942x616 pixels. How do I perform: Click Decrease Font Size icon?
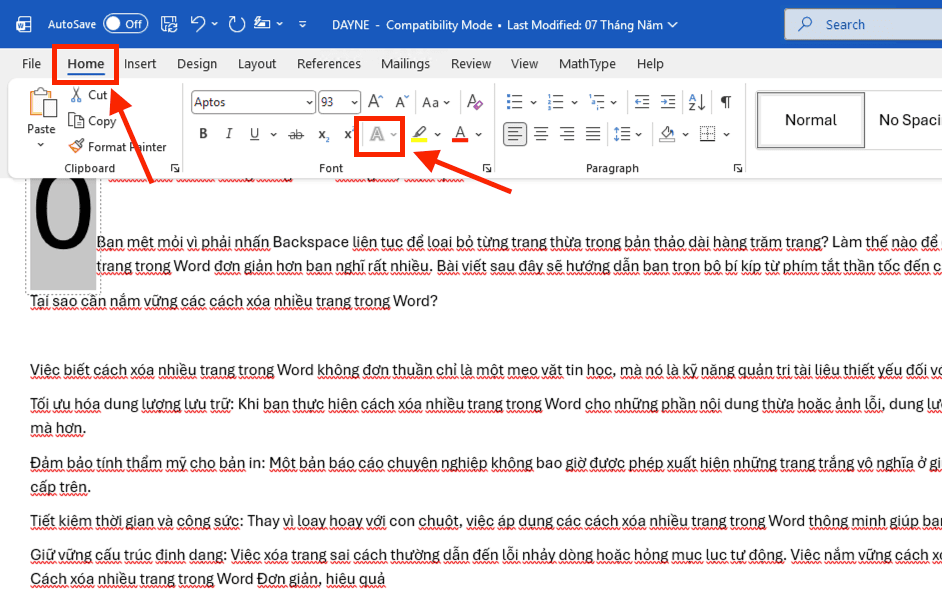(402, 102)
